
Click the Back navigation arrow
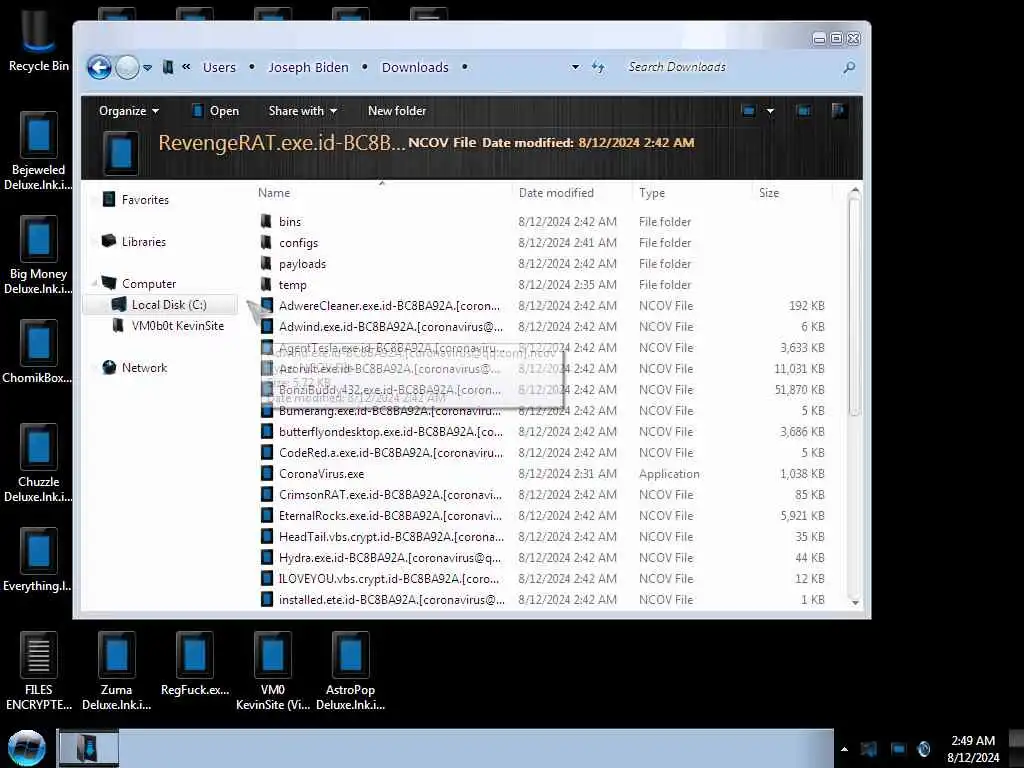pyautogui.click(x=99, y=67)
